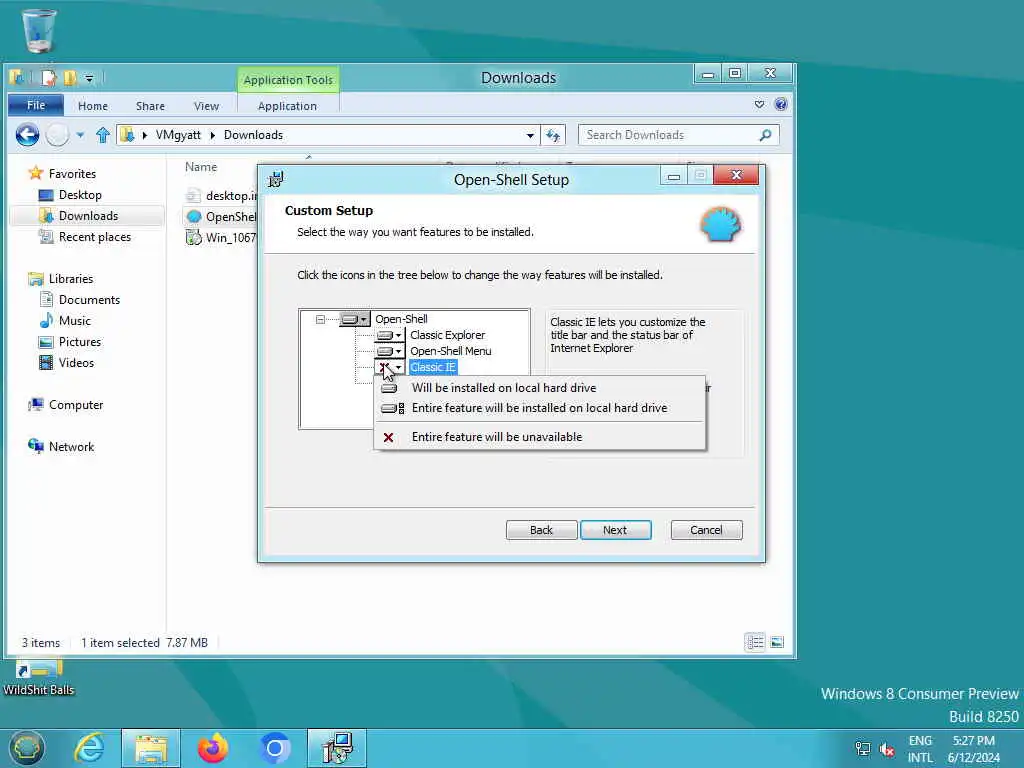The height and width of the screenshot is (768, 1024).
Task: Select the Win_1067 file
Action: pos(221,238)
